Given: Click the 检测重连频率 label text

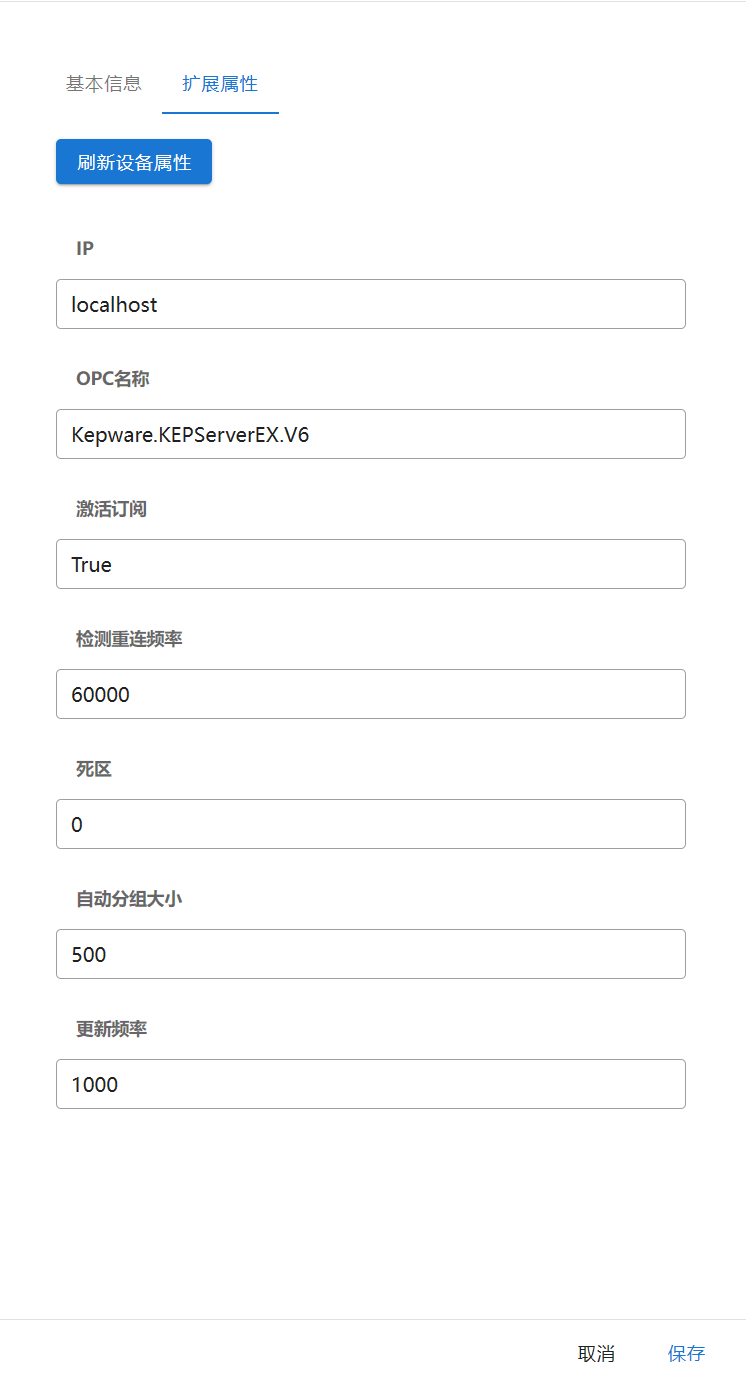Looking at the screenshot, I should (129, 639).
